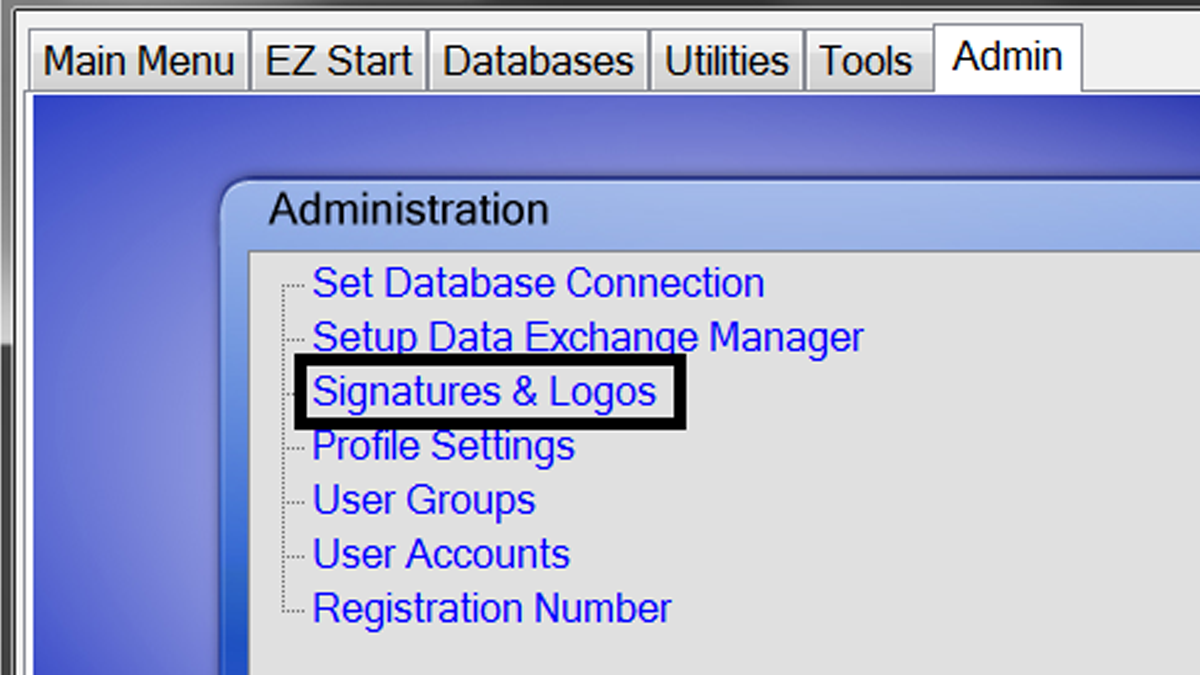Switch to the Main Menu tab
This screenshot has height=675, width=1200.
136,60
